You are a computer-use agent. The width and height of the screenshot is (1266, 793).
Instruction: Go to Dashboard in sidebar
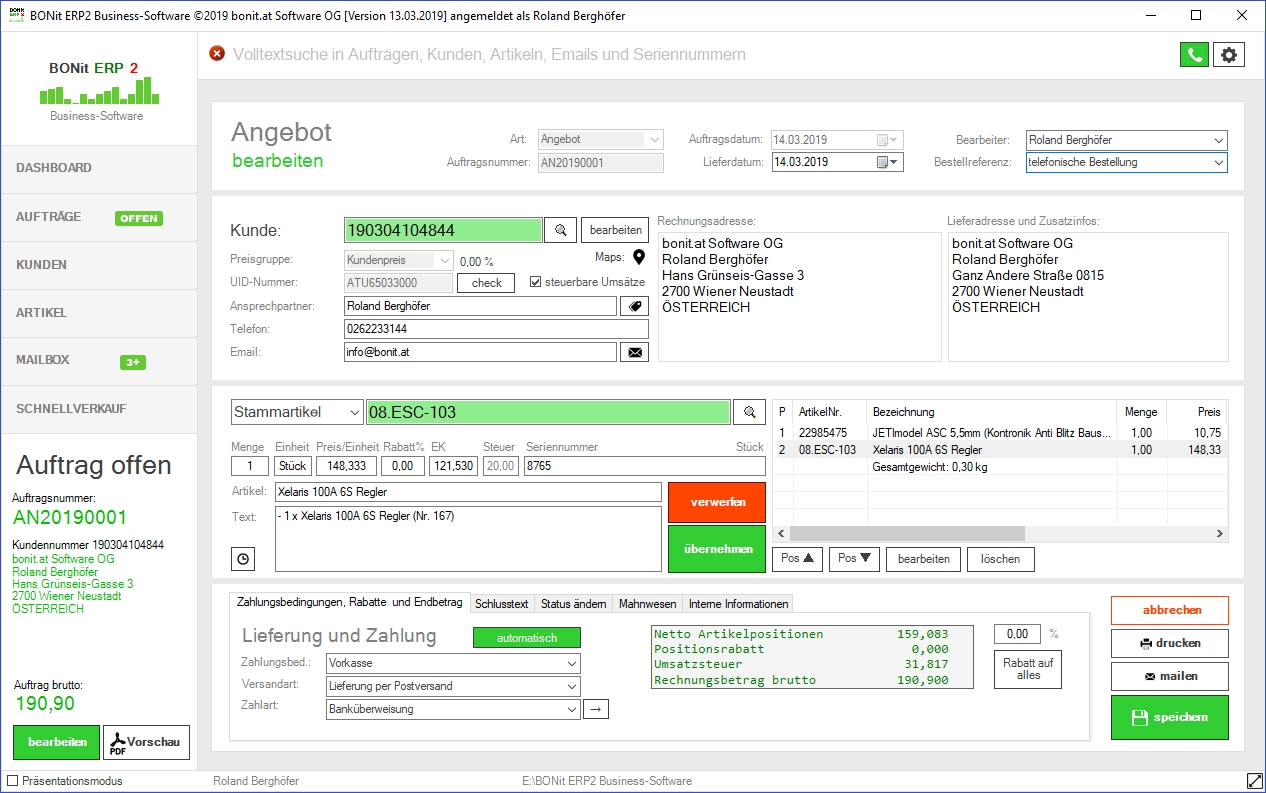point(99,168)
